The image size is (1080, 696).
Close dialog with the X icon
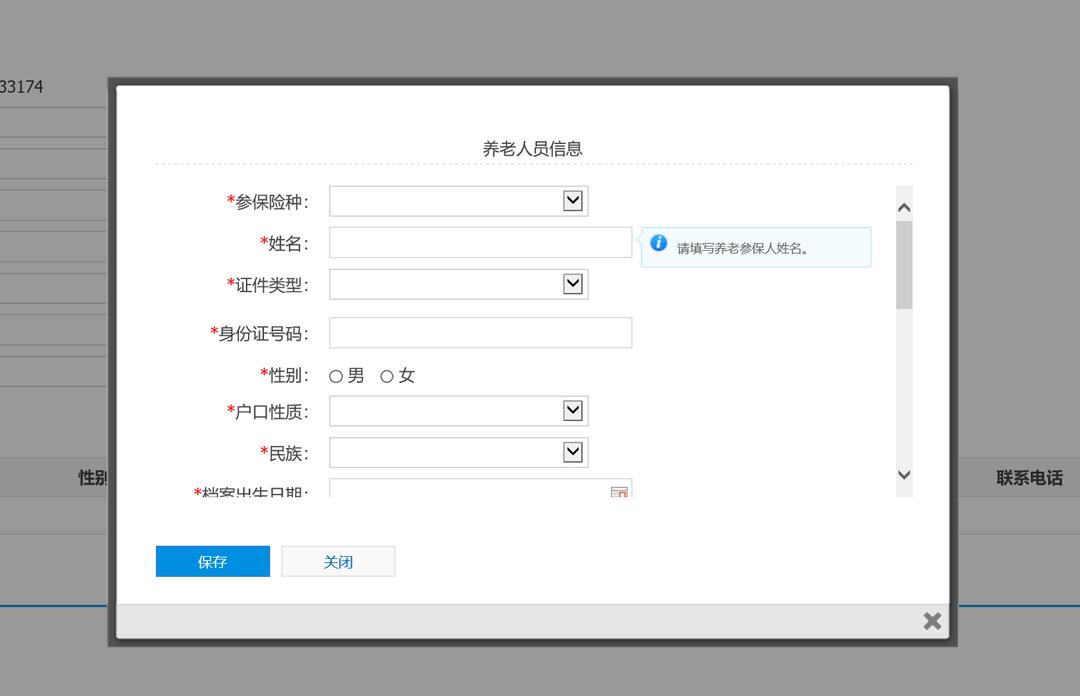(932, 621)
